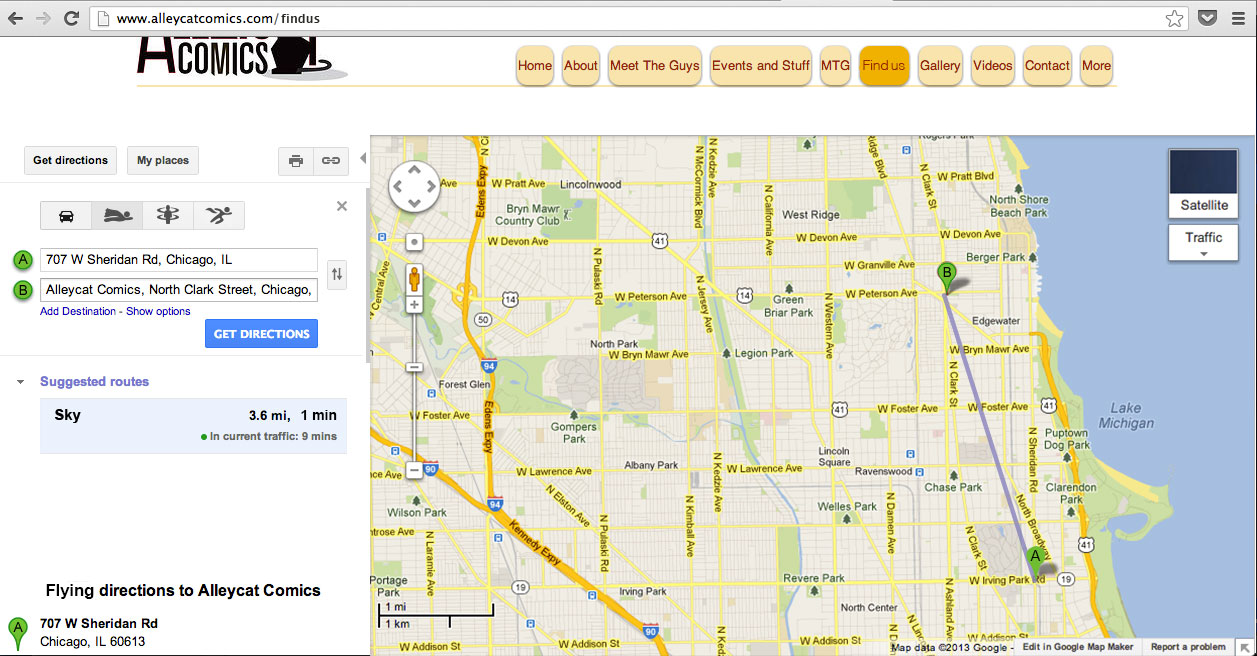Click the browser back arrow

point(16,18)
